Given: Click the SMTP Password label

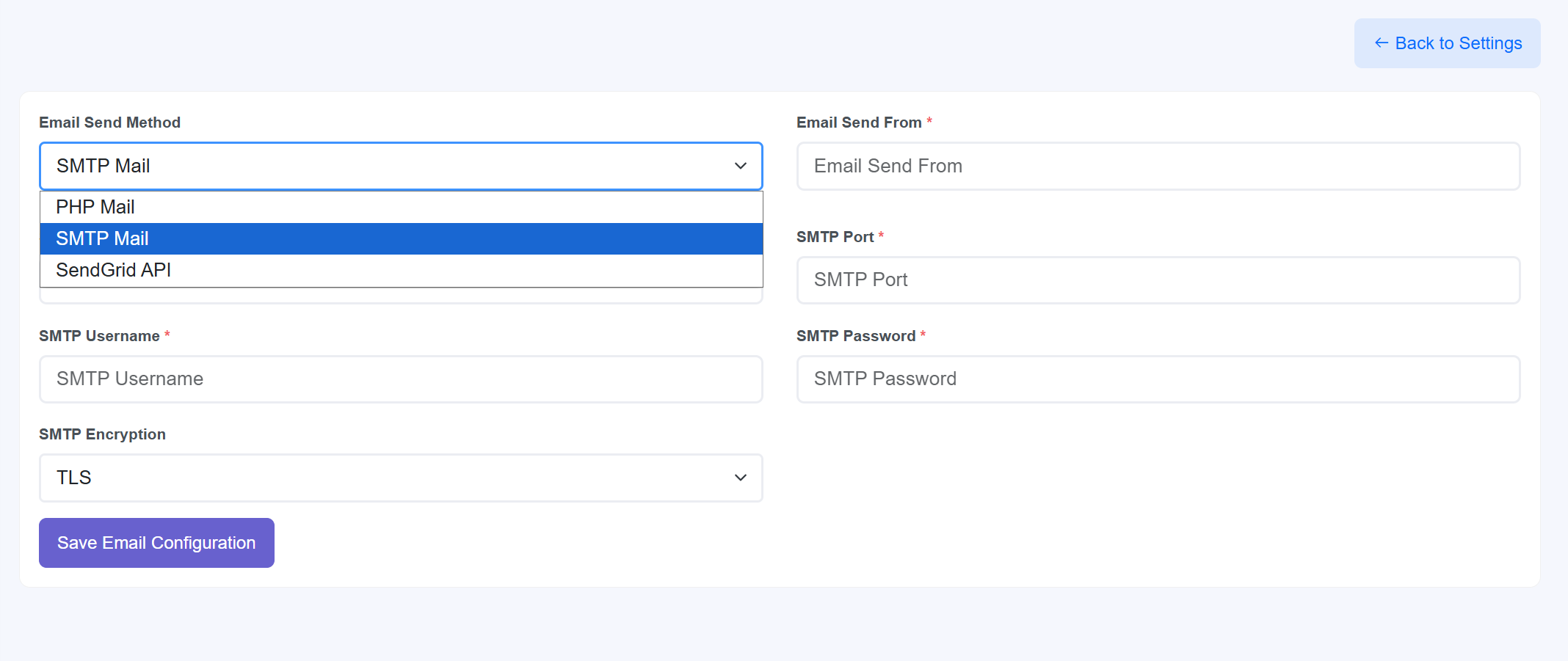Looking at the screenshot, I should 857,335.
